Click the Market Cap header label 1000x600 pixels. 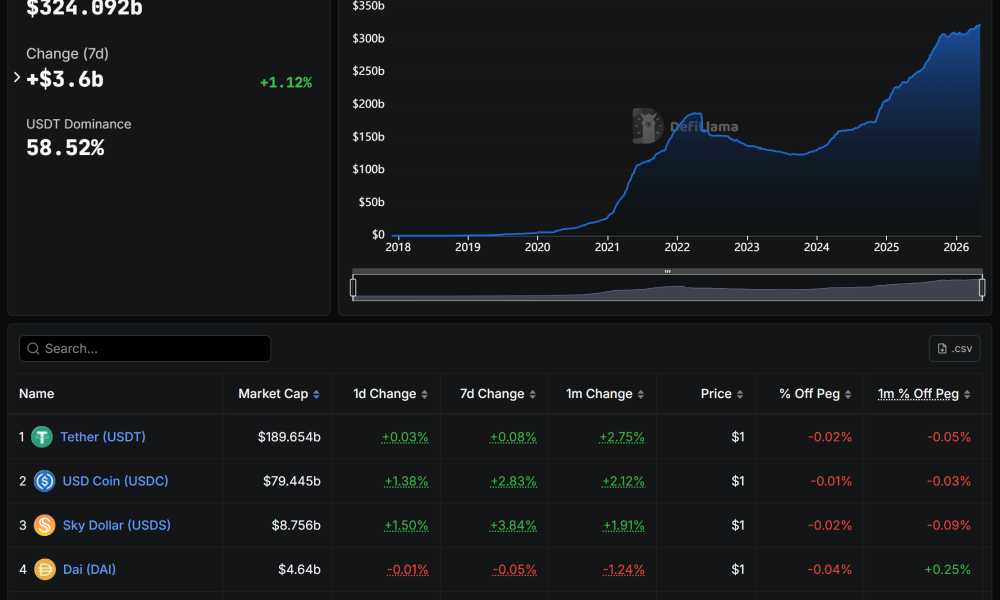[x=273, y=394]
